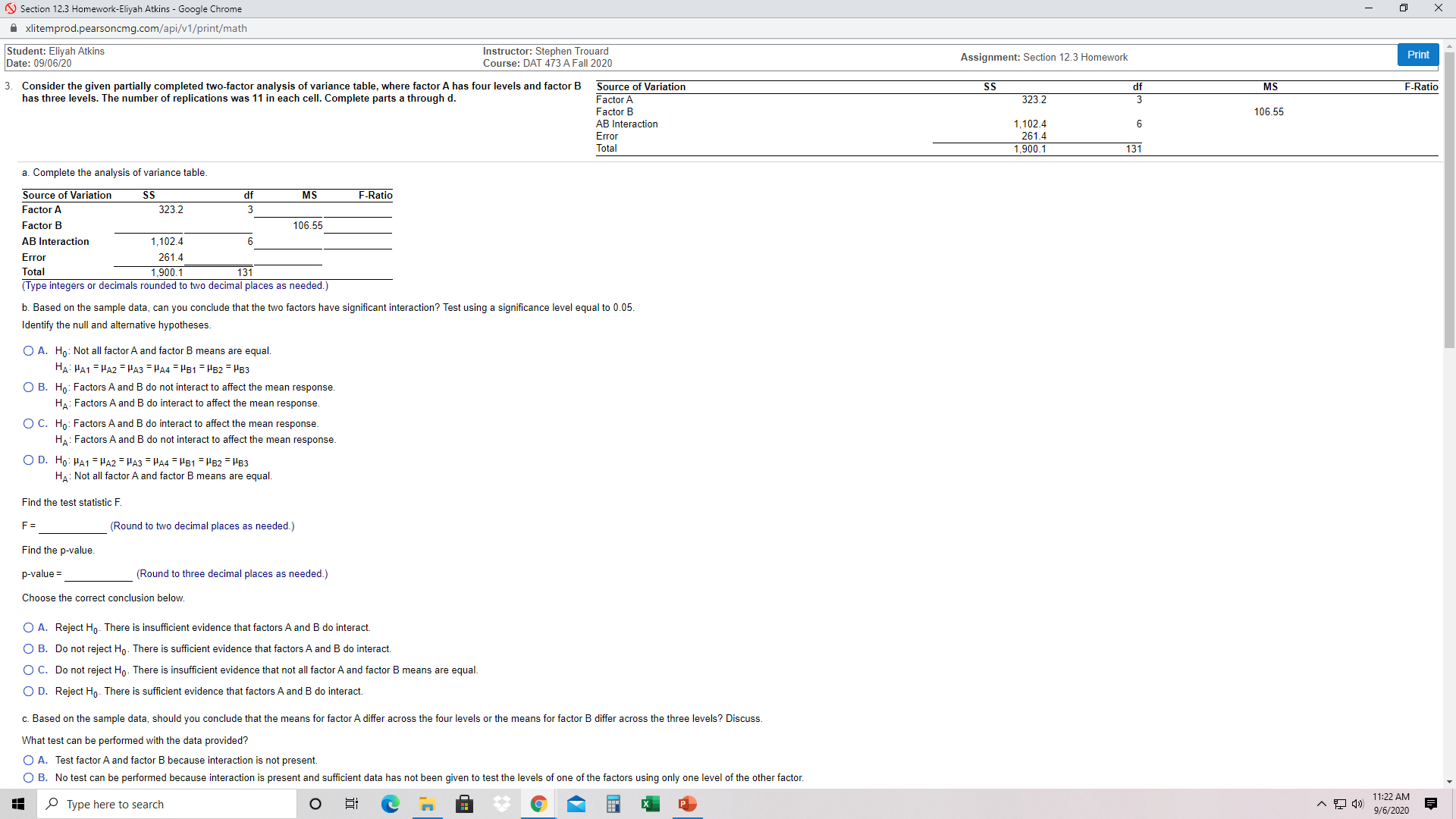
Task: Open Windows Task View button
Action: [352, 804]
